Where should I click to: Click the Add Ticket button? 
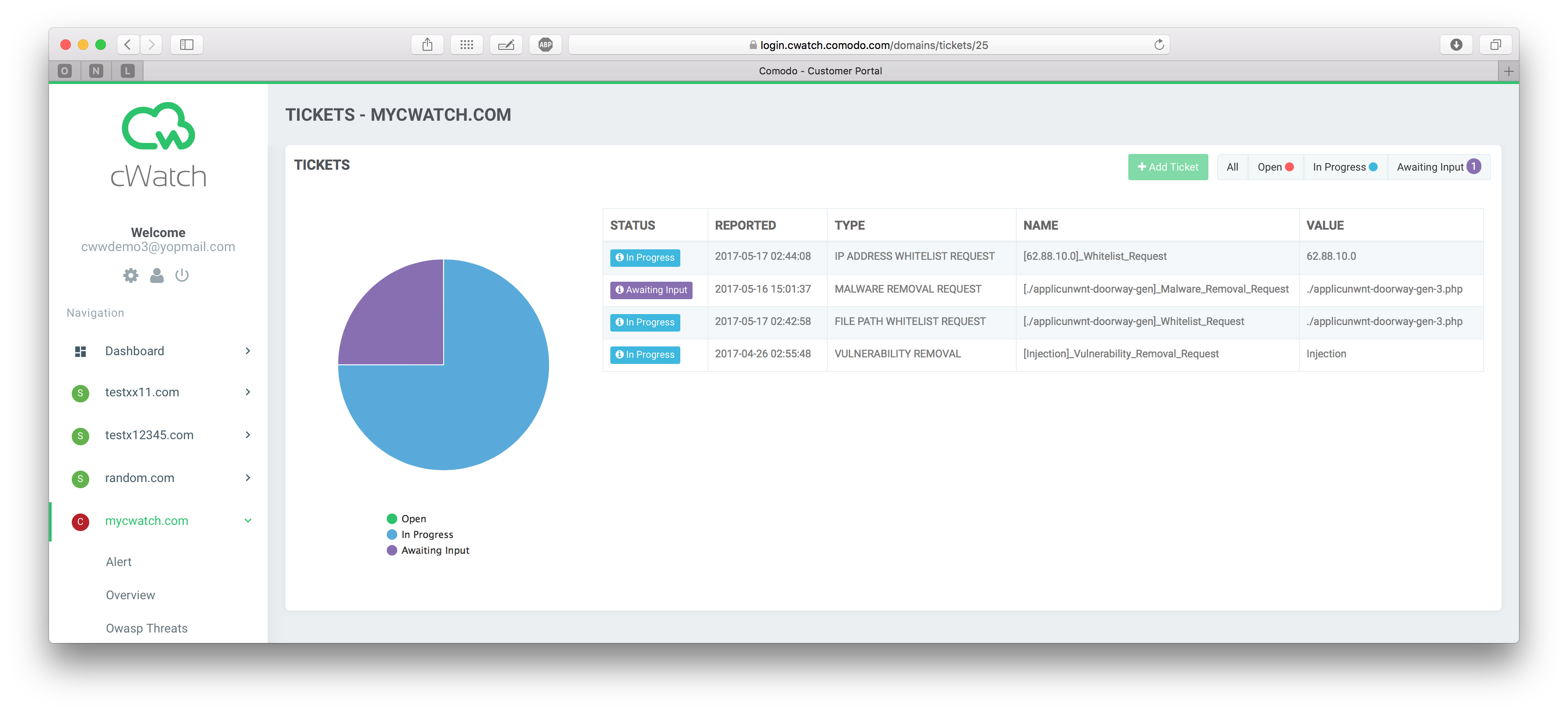coord(1168,167)
